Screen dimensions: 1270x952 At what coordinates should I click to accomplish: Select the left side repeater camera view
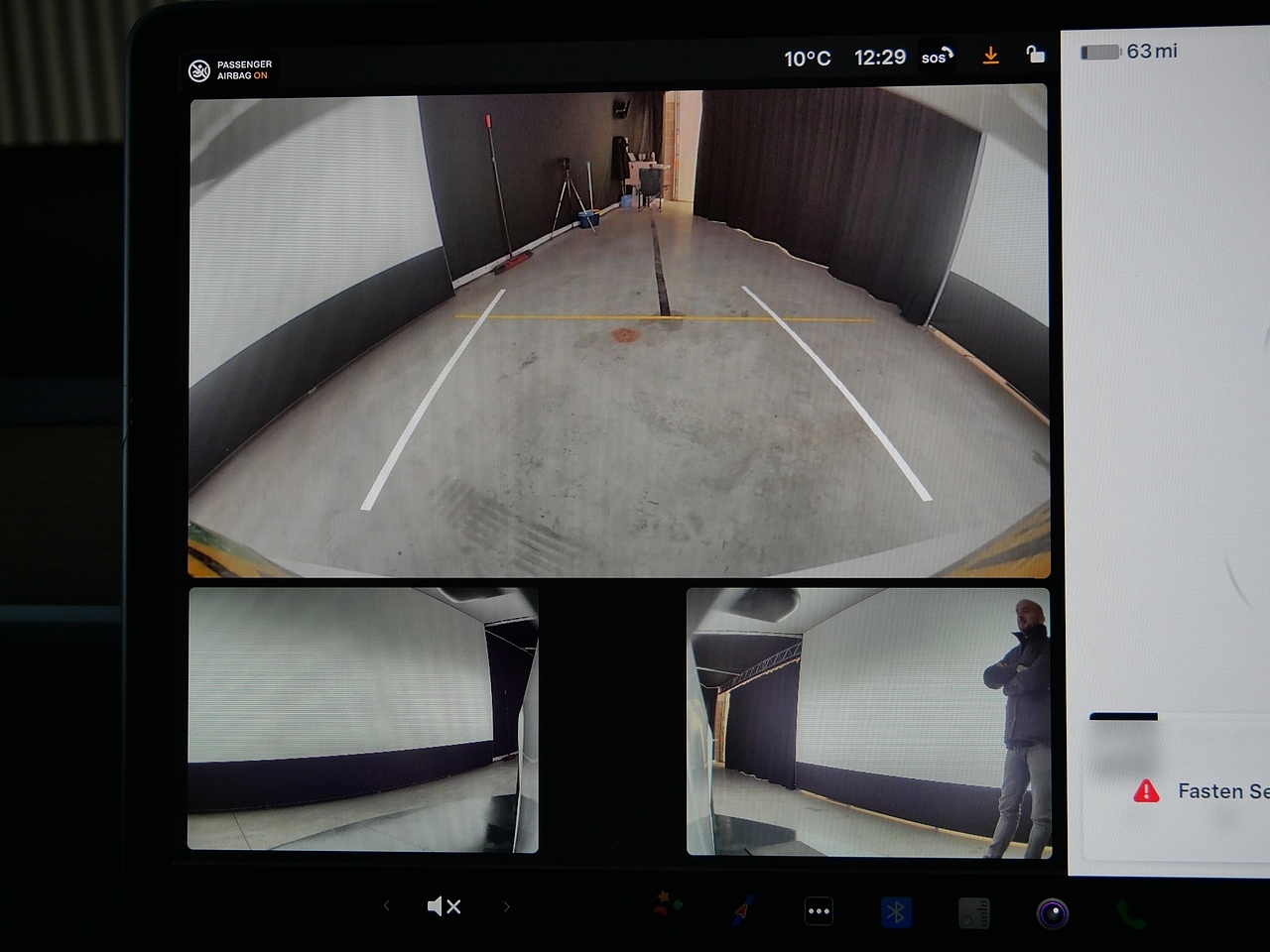(x=363, y=719)
